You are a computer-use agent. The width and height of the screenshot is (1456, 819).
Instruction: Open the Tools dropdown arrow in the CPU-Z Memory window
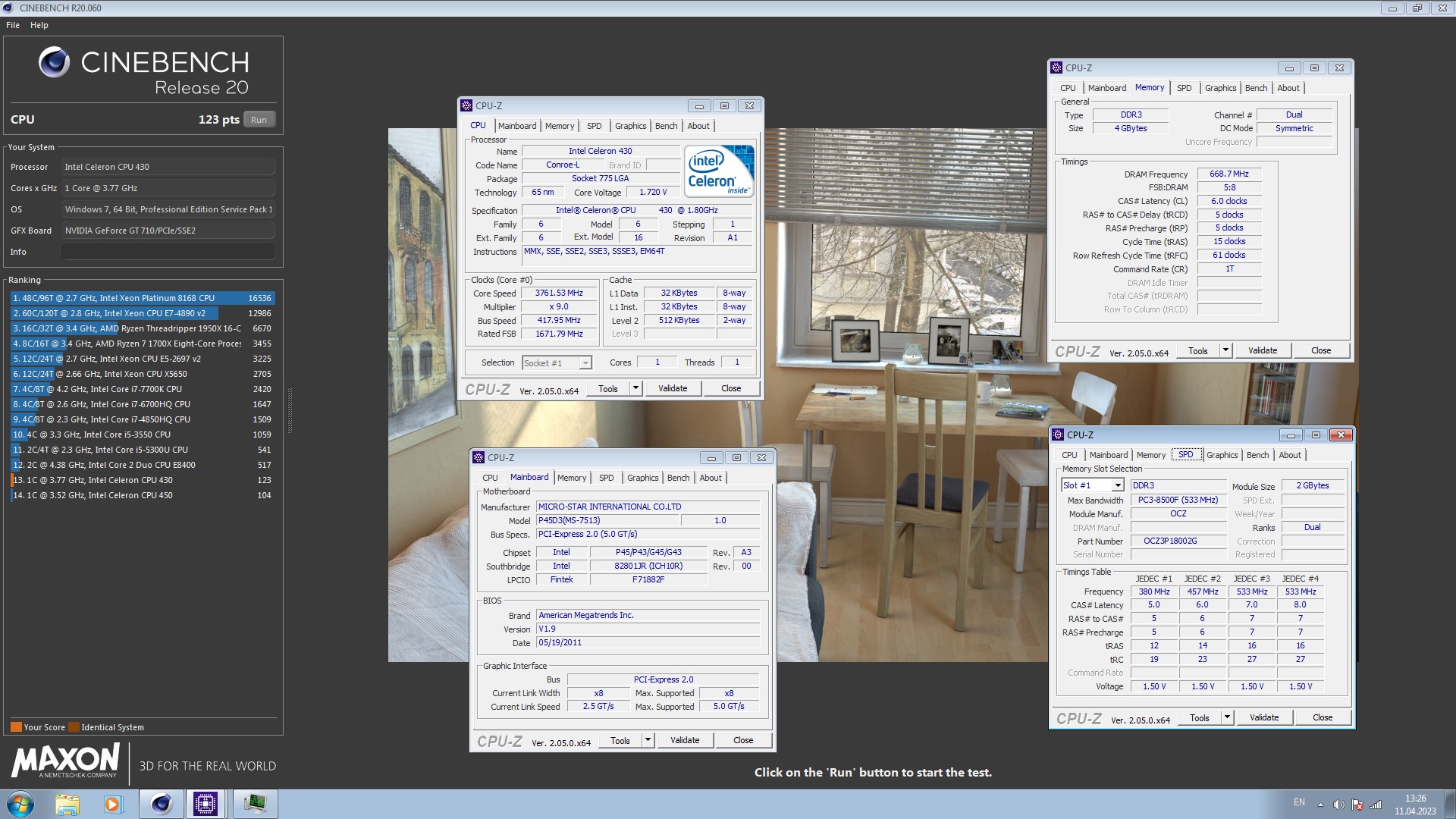coord(1225,350)
